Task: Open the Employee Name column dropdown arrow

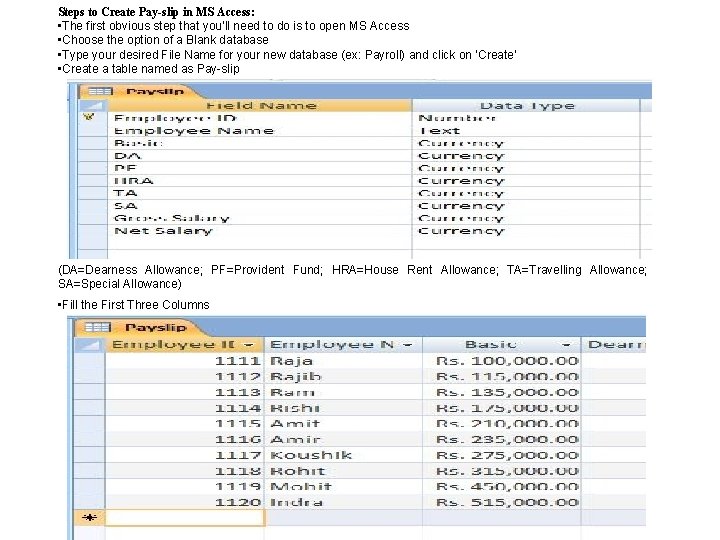Action: (407, 345)
